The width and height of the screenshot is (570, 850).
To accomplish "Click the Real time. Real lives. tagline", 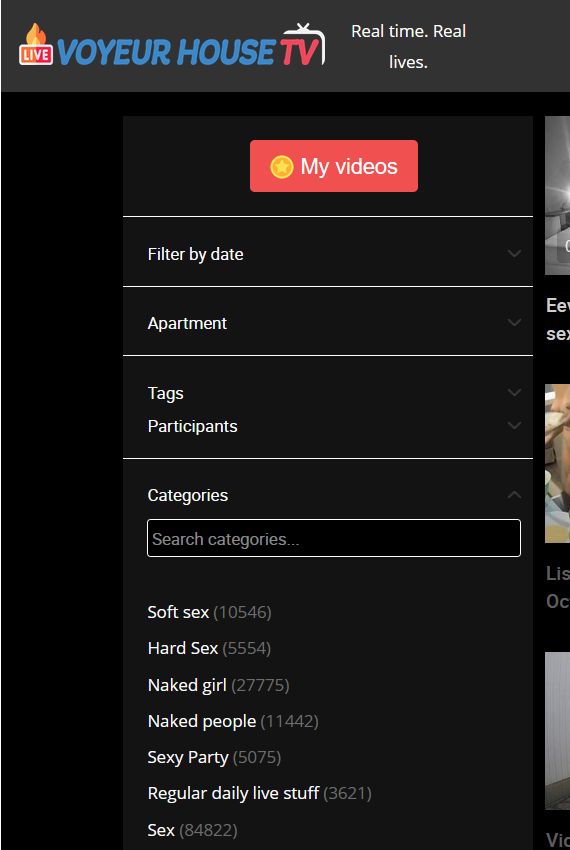I will (408, 47).
